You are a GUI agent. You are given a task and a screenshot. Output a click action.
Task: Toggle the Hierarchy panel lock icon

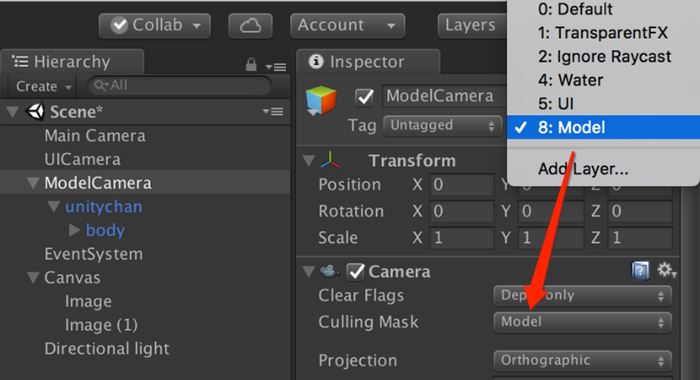[x=251, y=65]
